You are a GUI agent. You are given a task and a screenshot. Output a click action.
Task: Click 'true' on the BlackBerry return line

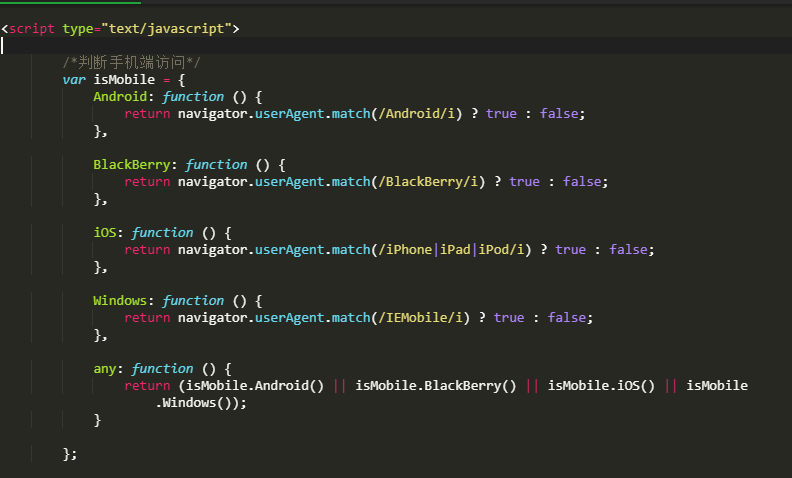(x=524, y=182)
